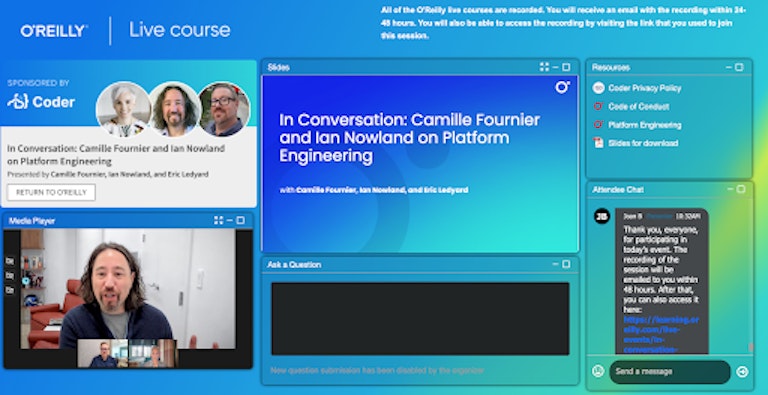
Task: Open the Platform Engineering resource link
Action: (x=645, y=125)
